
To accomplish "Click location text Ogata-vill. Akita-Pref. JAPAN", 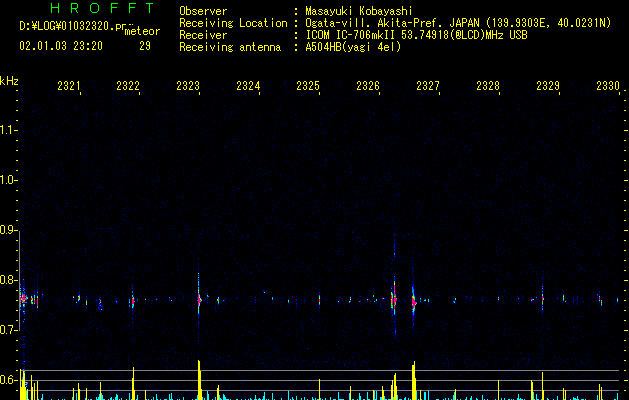I will coord(392,23).
